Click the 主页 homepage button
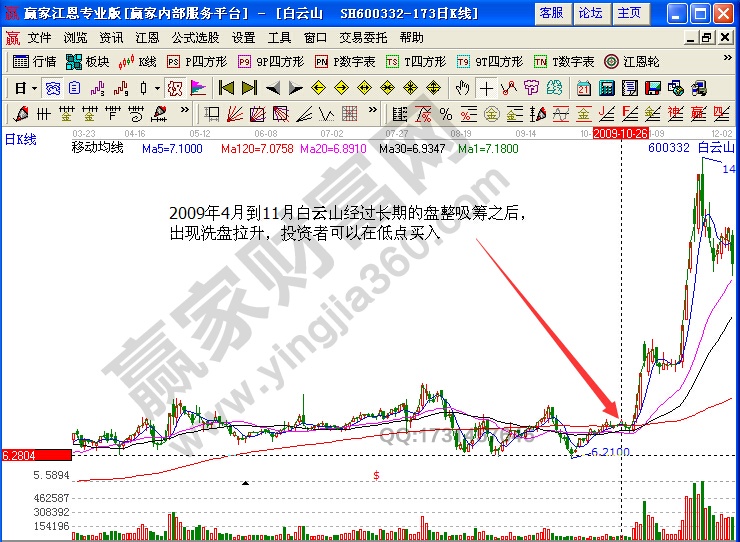 629,13
